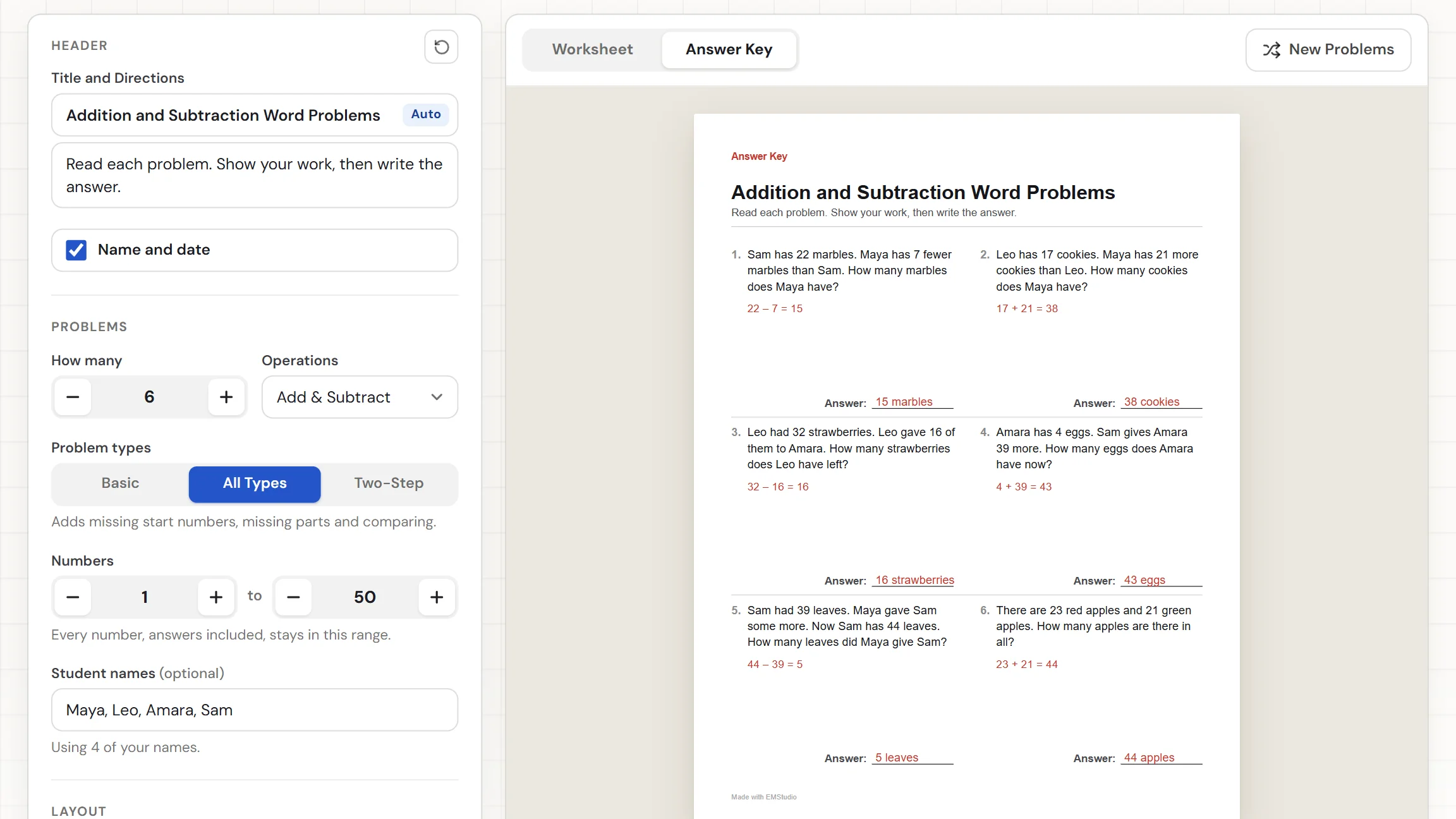This screenshot has height=819, width=1456.
Task: Click the answer '15 marbles'
Action: (x=904, y=402)
